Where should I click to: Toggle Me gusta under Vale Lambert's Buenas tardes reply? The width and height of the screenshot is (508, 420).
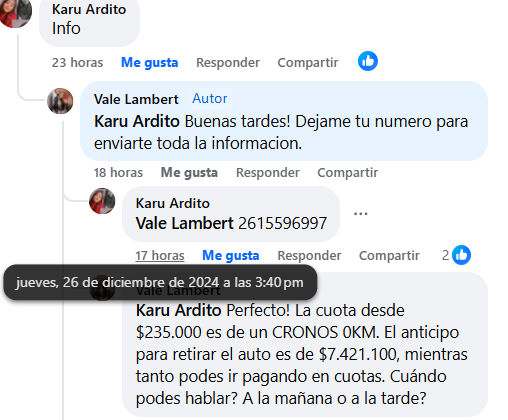[x=189, y=172]
